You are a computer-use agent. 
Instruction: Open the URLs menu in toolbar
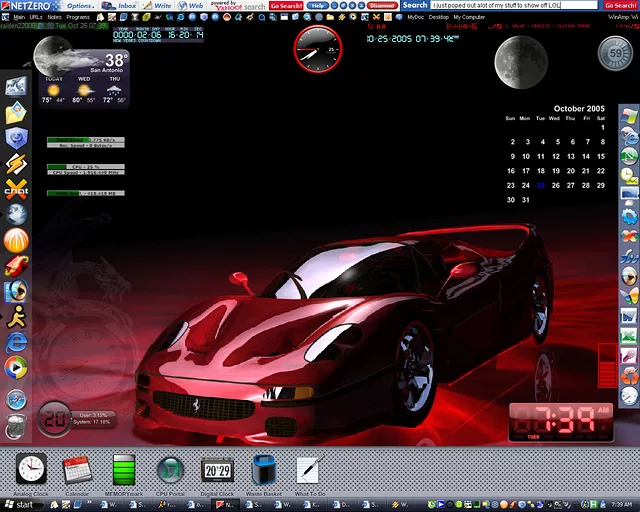[36, 17]
